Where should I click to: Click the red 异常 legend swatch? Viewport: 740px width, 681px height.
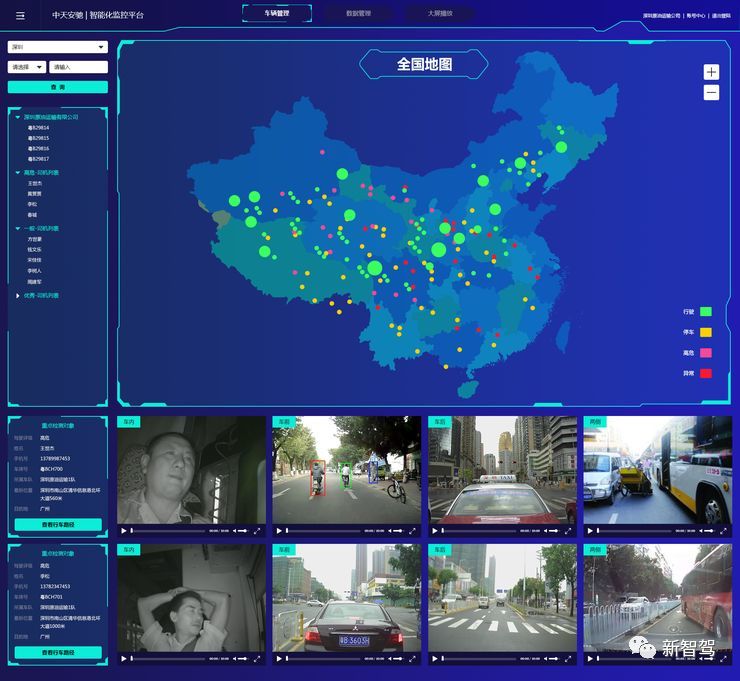[706, 373]
